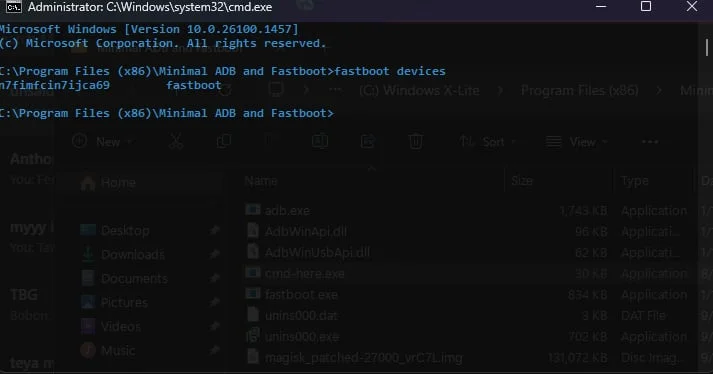Click 834 KB size for fastboot.exe
713x374 pixels.
pyautogui.click(x=587, y=294)
